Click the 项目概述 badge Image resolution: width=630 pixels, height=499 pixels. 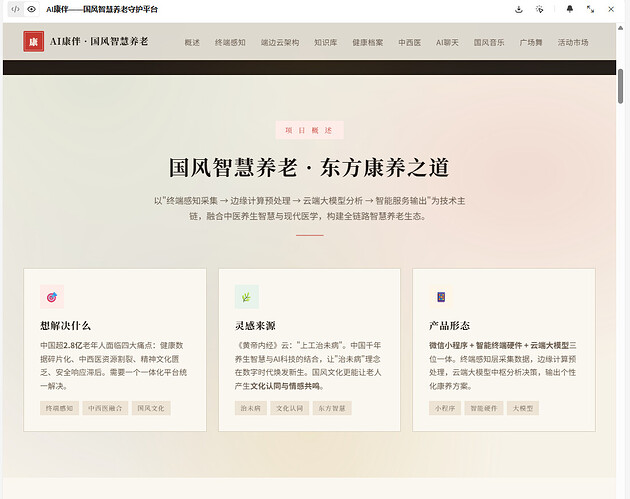[x=309, y=130]
